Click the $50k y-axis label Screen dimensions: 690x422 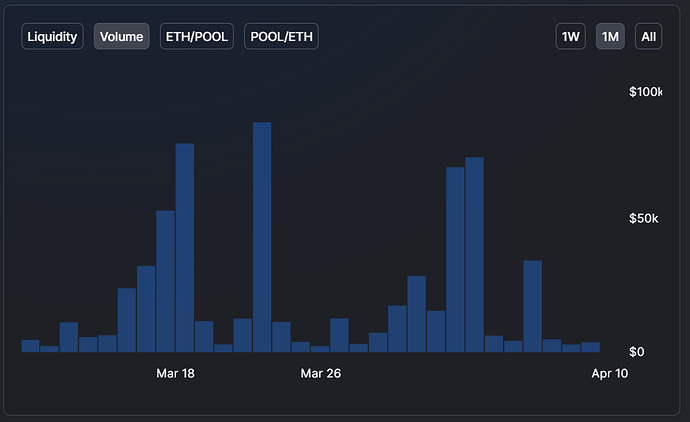point(643,219)
